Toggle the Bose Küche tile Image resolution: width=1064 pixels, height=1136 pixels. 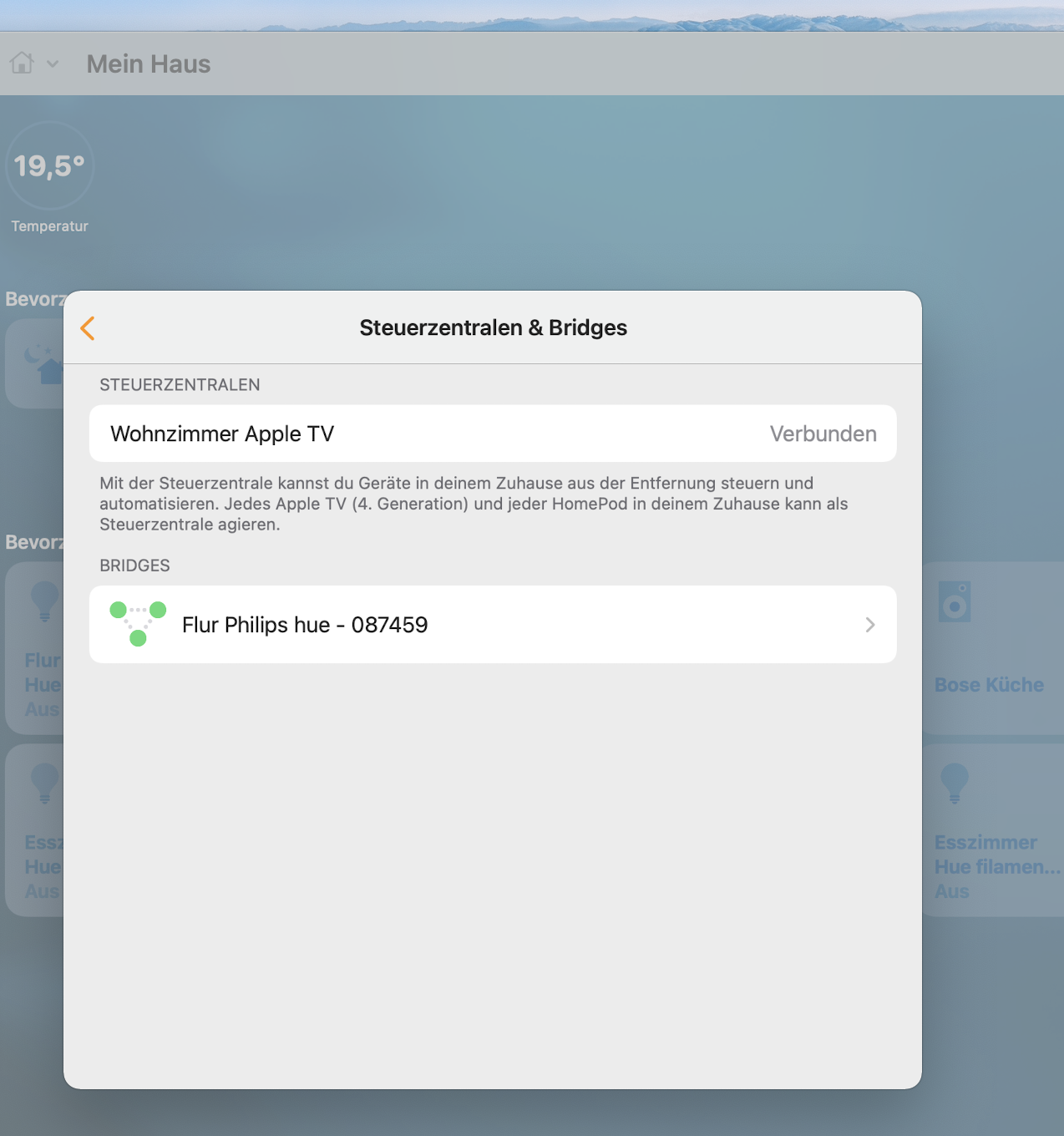(992, 648)
